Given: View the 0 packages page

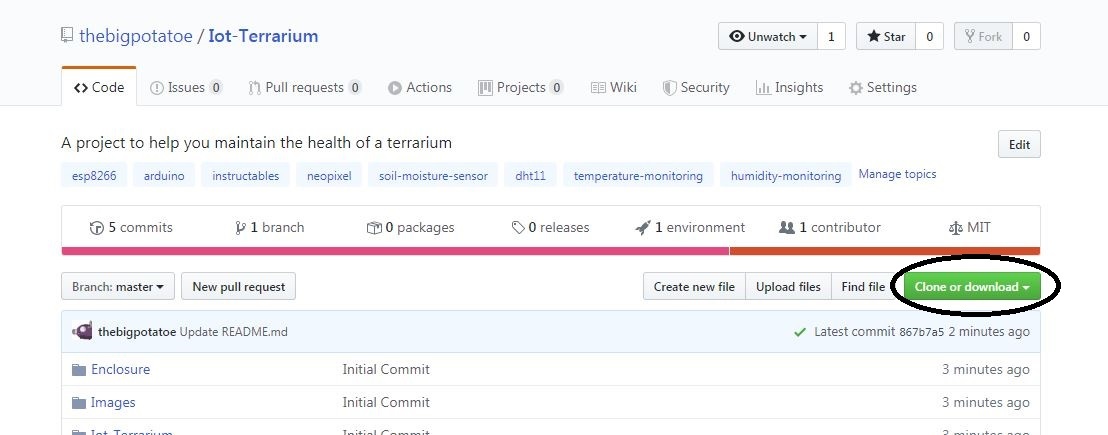Looking at the screenshot, I should pos(411,227).
